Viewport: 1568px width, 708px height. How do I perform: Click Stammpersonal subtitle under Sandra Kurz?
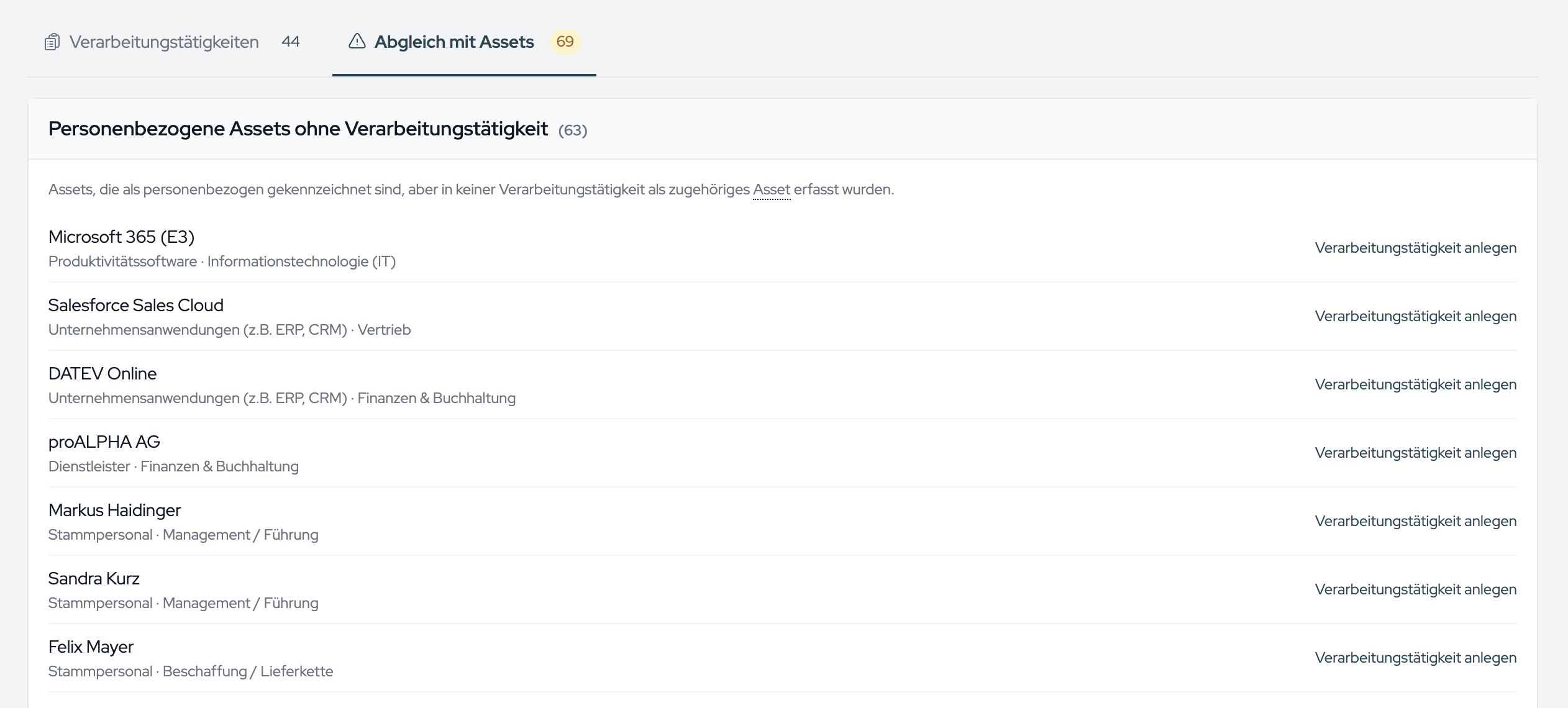(x=183, y=603)
